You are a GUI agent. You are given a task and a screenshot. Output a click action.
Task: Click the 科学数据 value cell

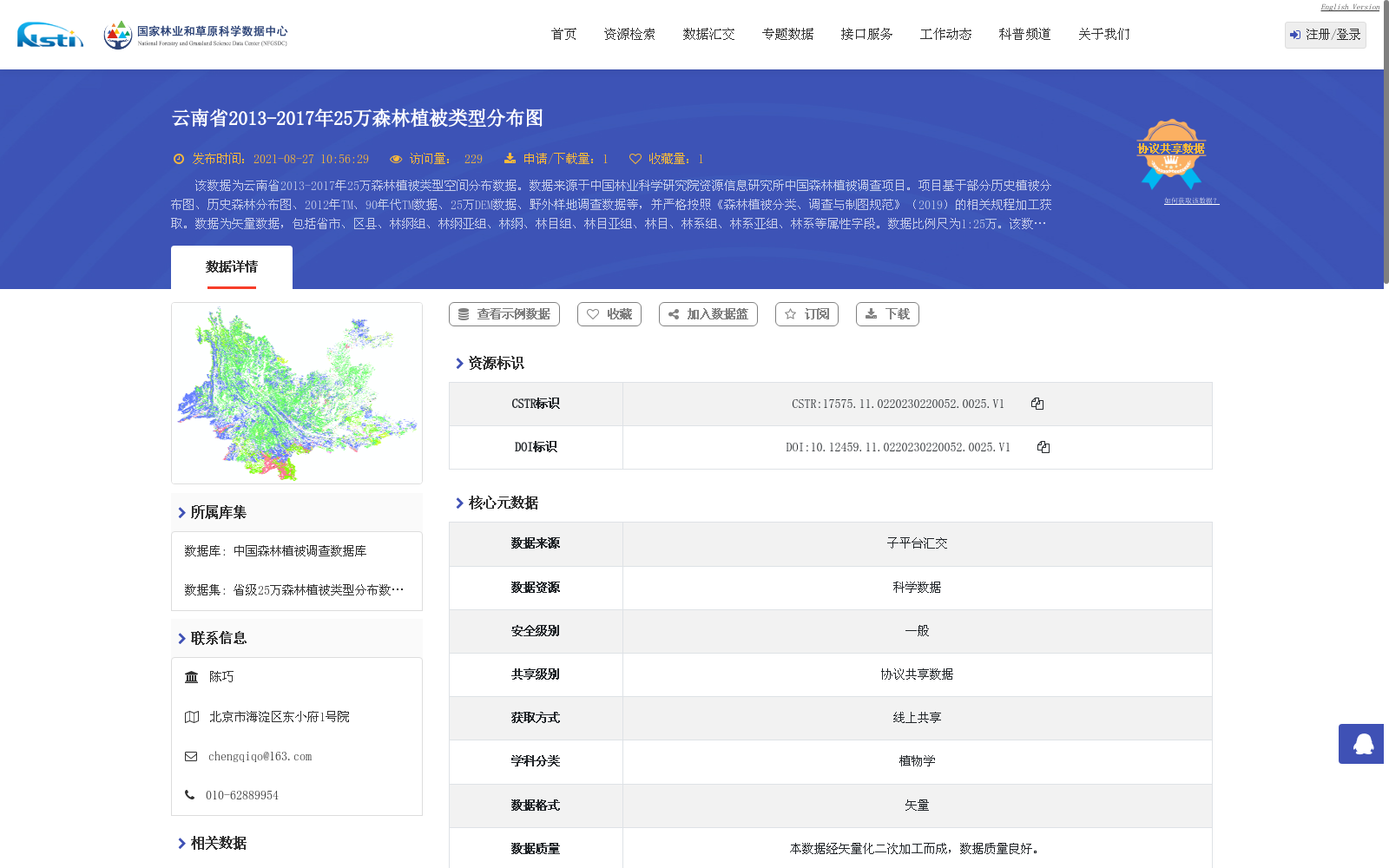(x=918, y=588)
